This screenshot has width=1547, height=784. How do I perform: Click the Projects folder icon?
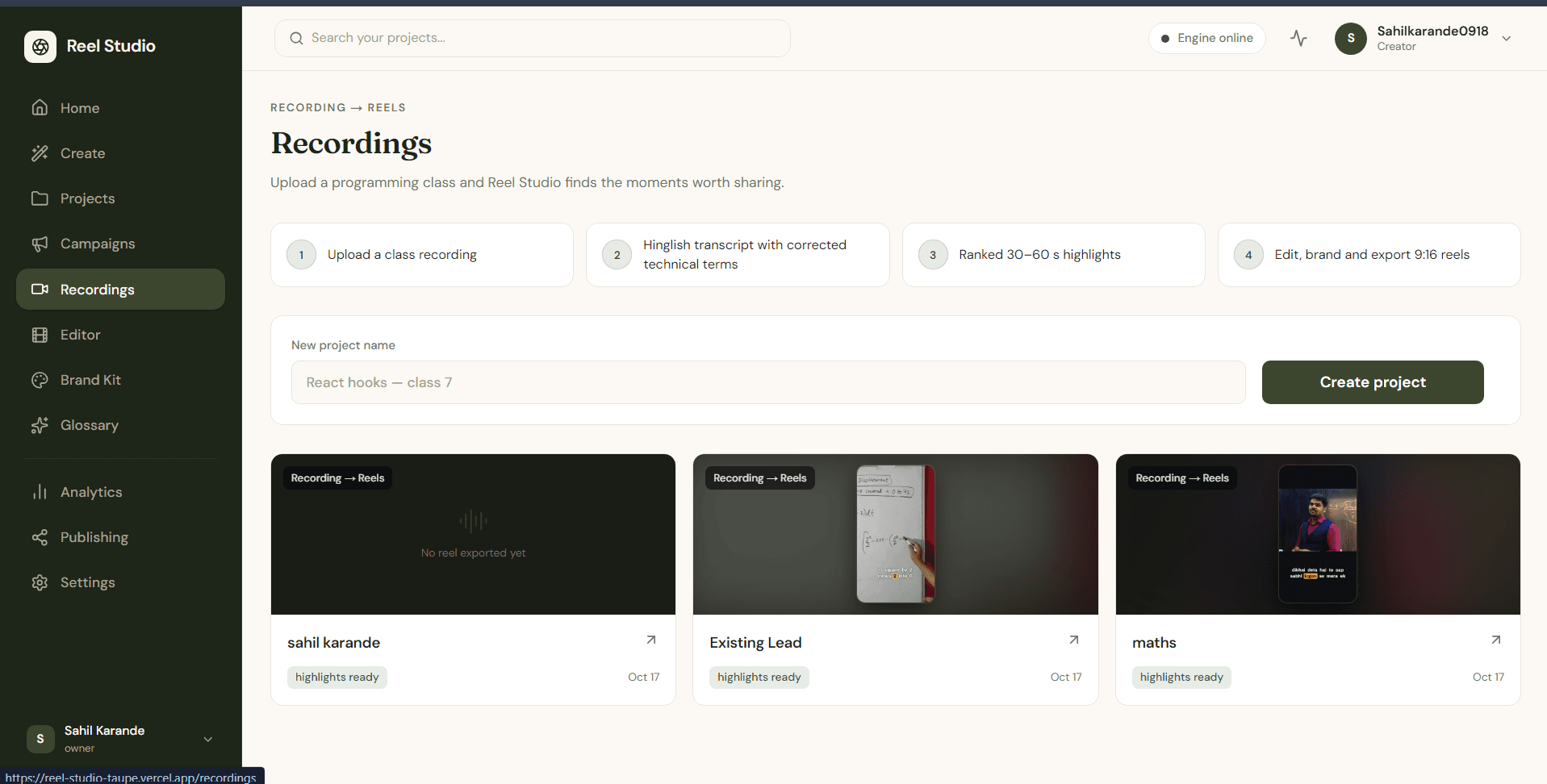(40, 198)
